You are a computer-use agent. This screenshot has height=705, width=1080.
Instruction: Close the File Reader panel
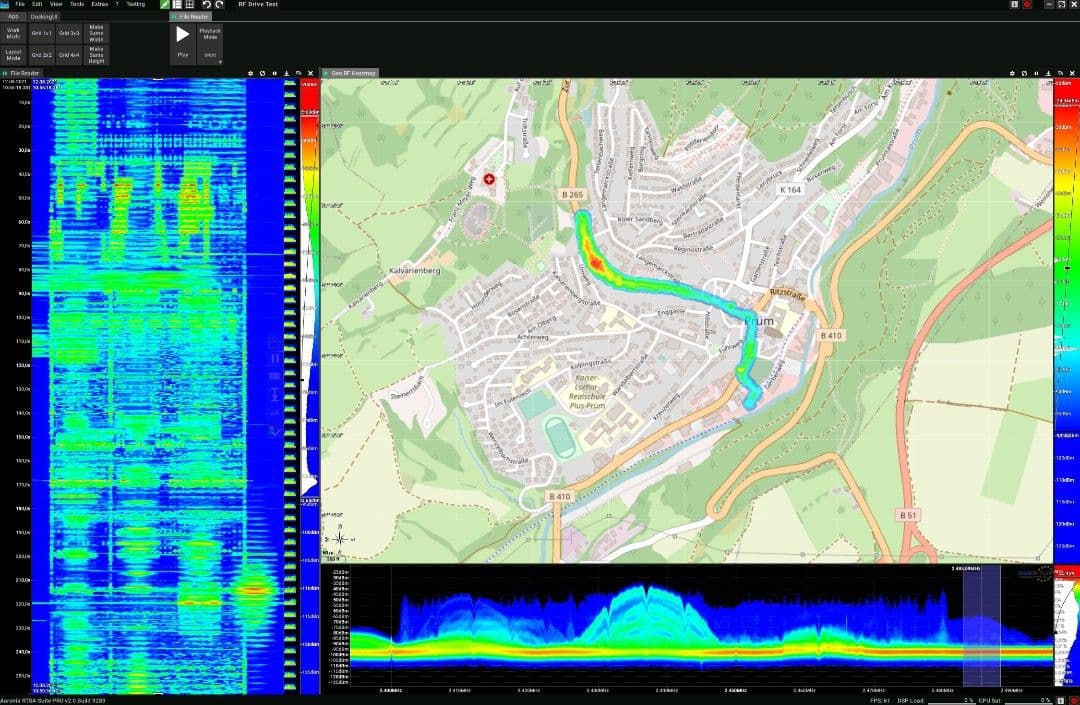pyautogui.click(x=311, y=73)
